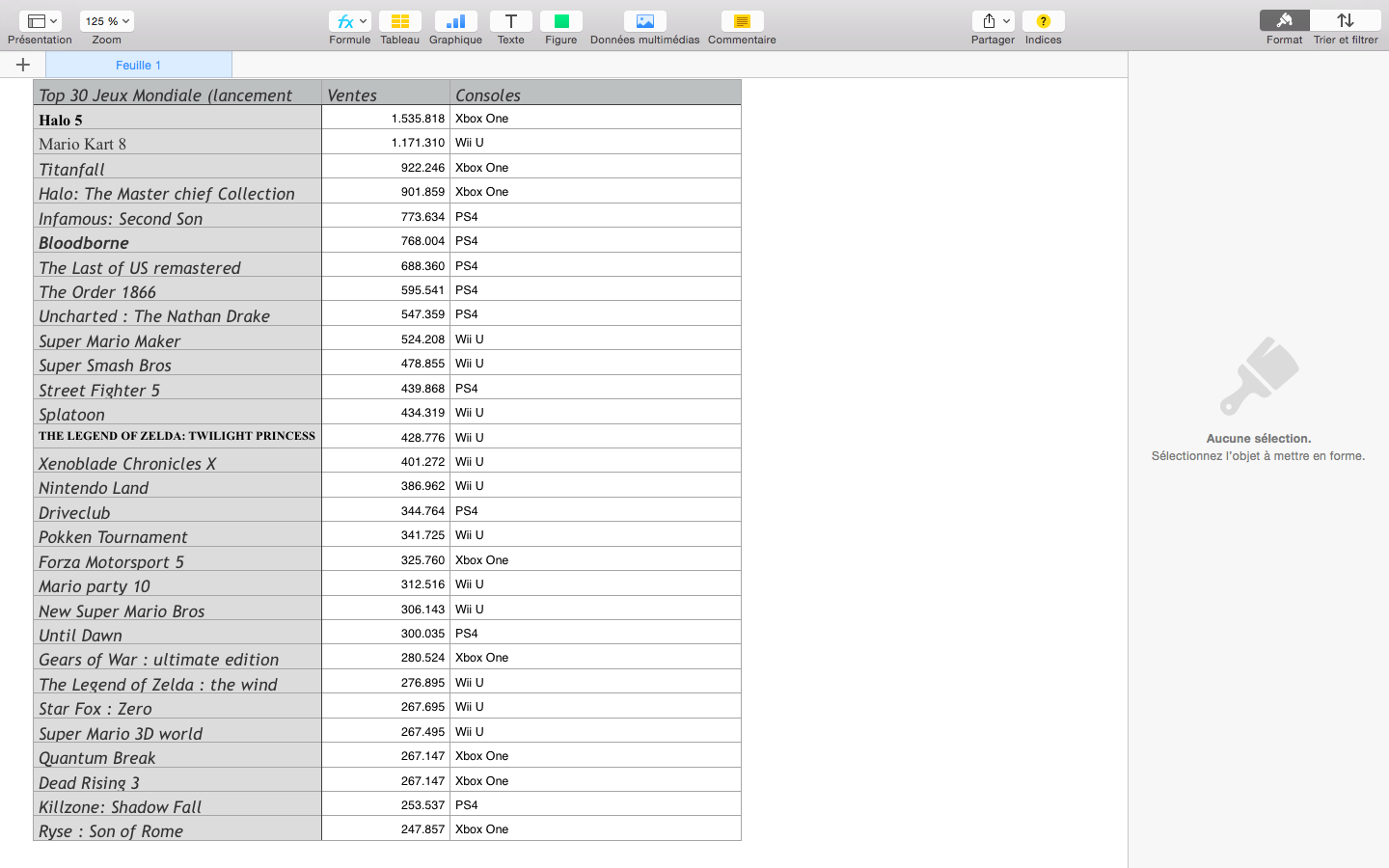The image size is (1389, 868).
Task: Select the Feuille 1 sheet tab
Action: pyautogui.click(x=139, y=65)
